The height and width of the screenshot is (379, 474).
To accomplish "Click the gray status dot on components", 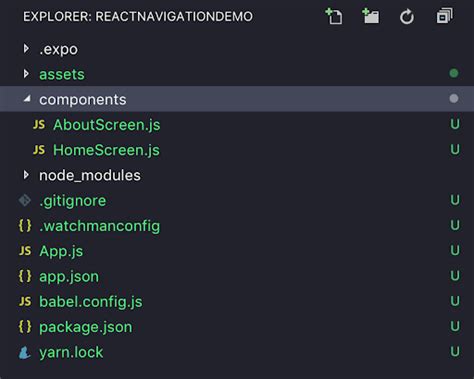I will [454, 99].
